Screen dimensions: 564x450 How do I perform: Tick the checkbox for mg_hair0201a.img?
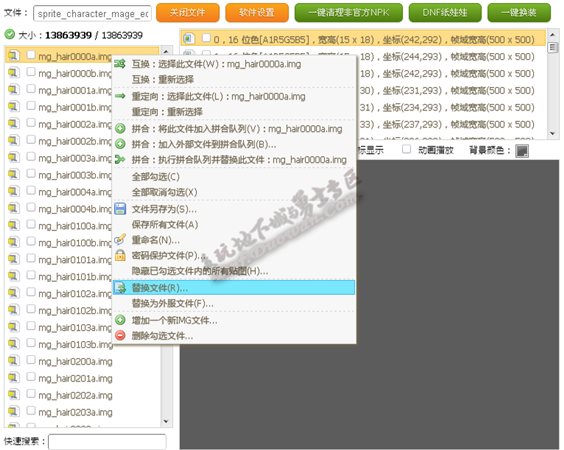pyautogui.click(x=31, y=377)
